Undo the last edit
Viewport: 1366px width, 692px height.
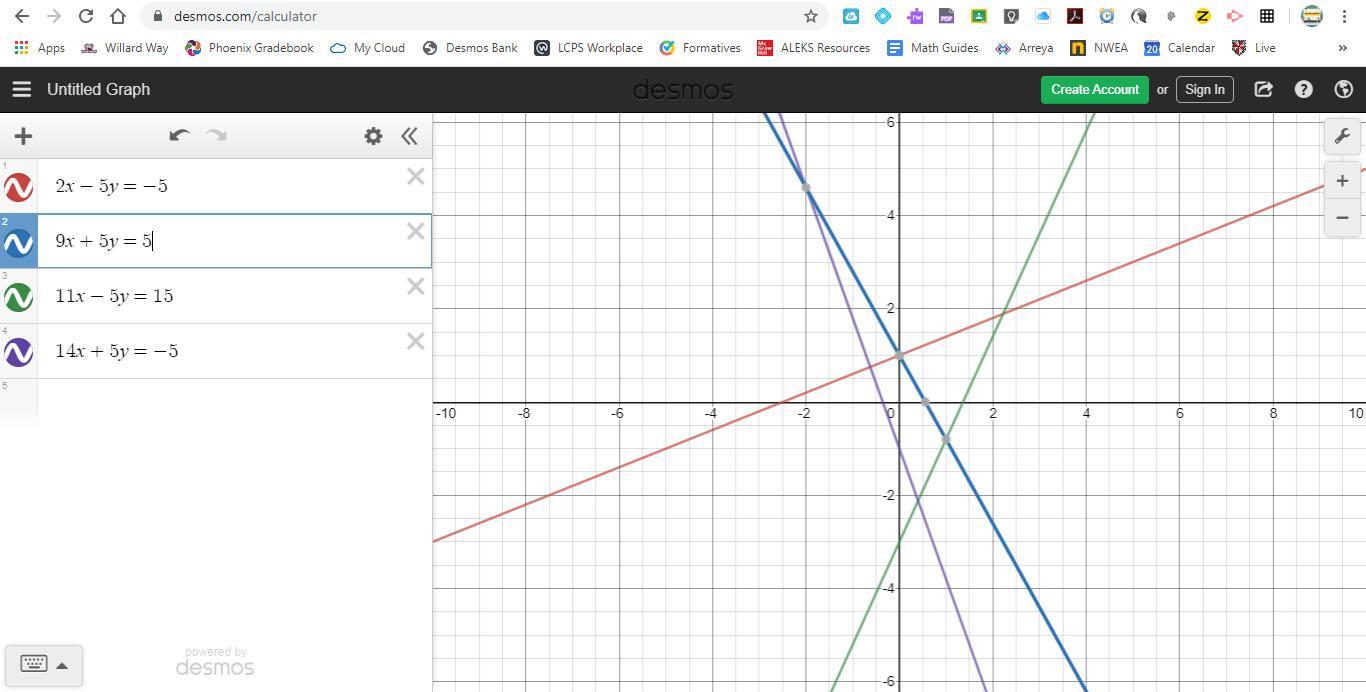pyautogui.click(x=179, y=135)
